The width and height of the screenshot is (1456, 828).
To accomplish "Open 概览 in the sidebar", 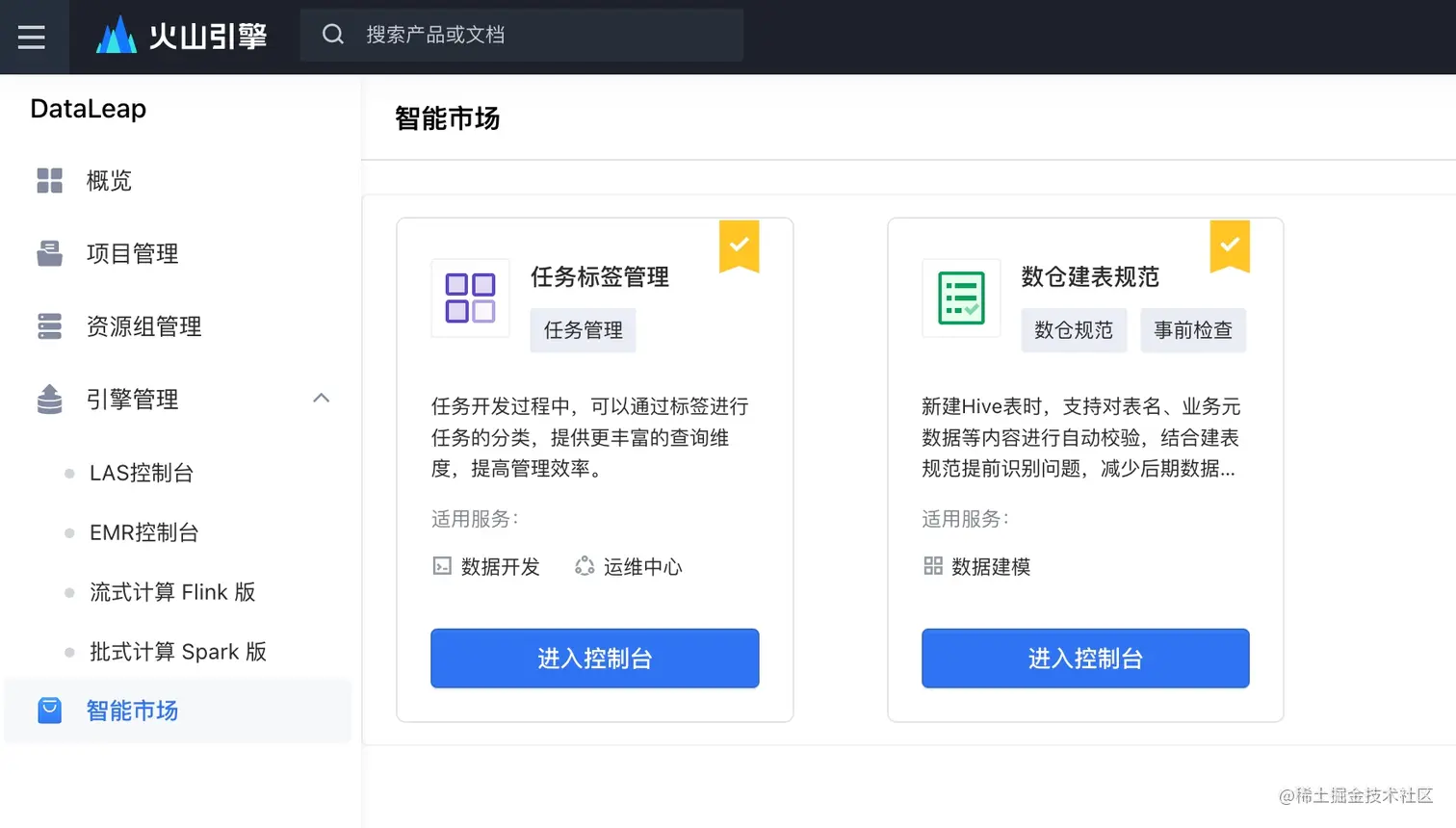I will click(109, 180).
